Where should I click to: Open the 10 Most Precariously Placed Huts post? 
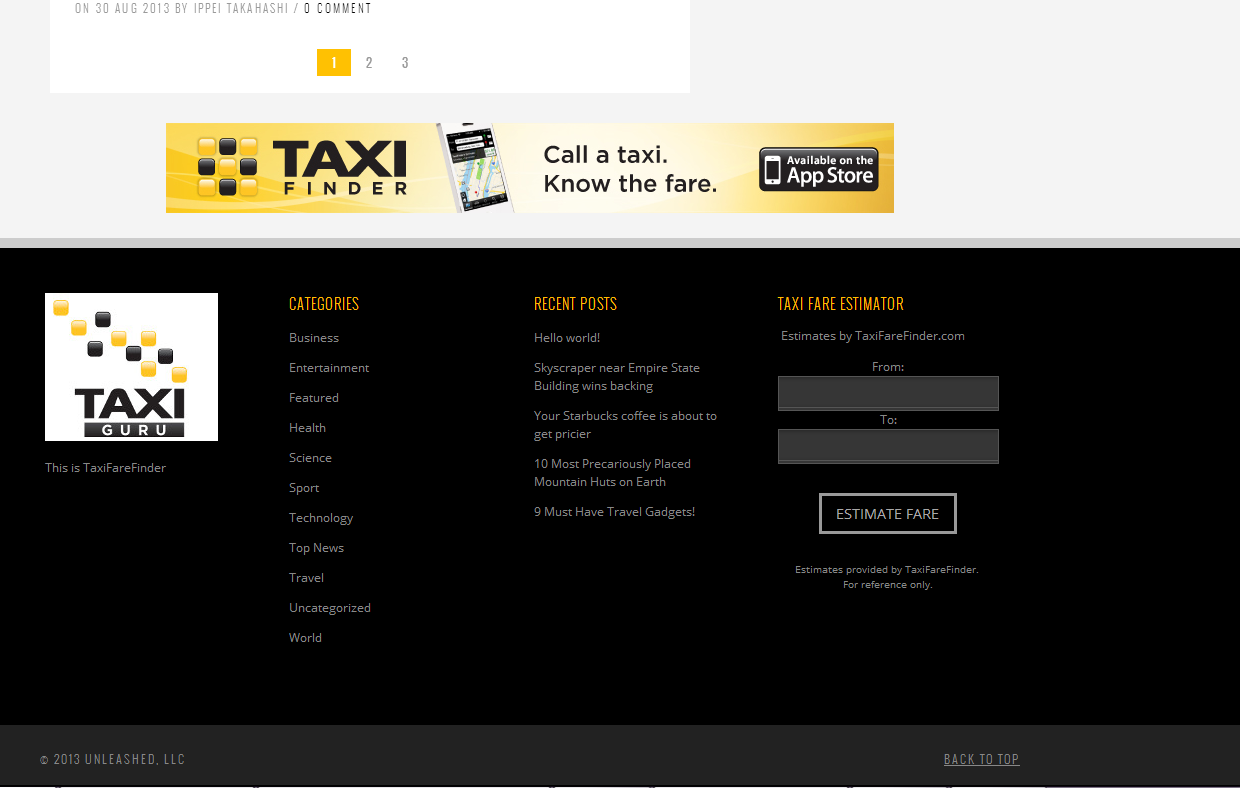click(612, 473)
